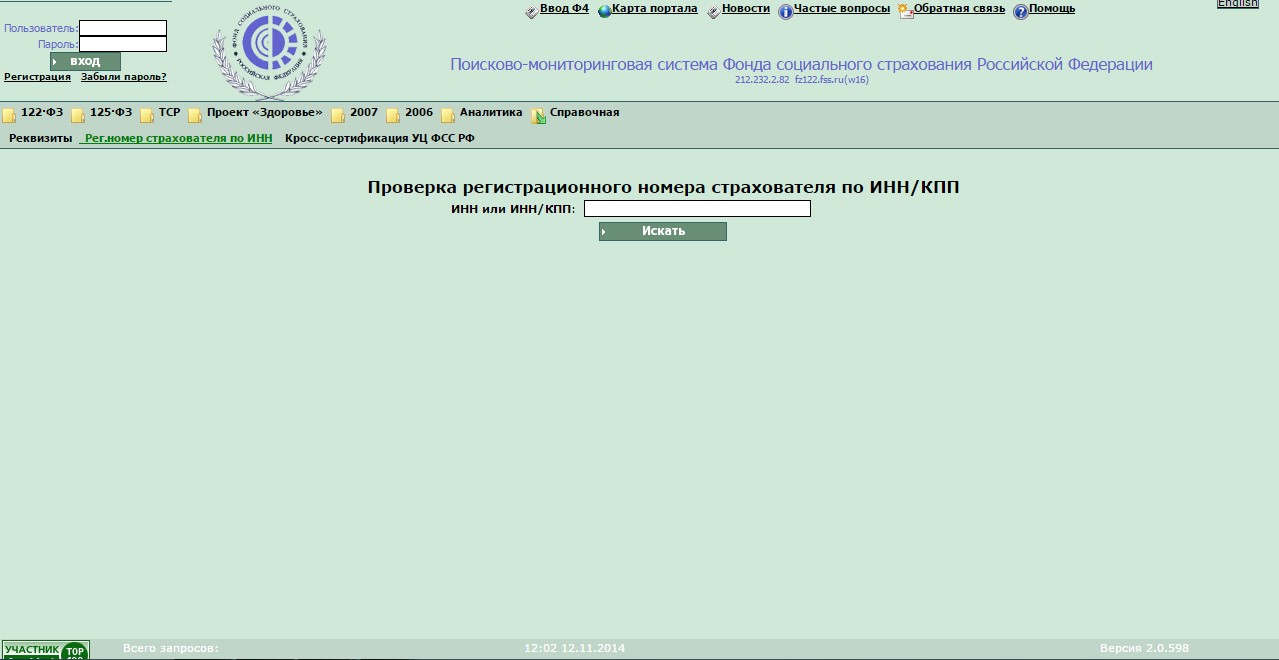Click the folder icon for Аналитика
Viewport: 1279px width, 660px height.
point(448,114)
